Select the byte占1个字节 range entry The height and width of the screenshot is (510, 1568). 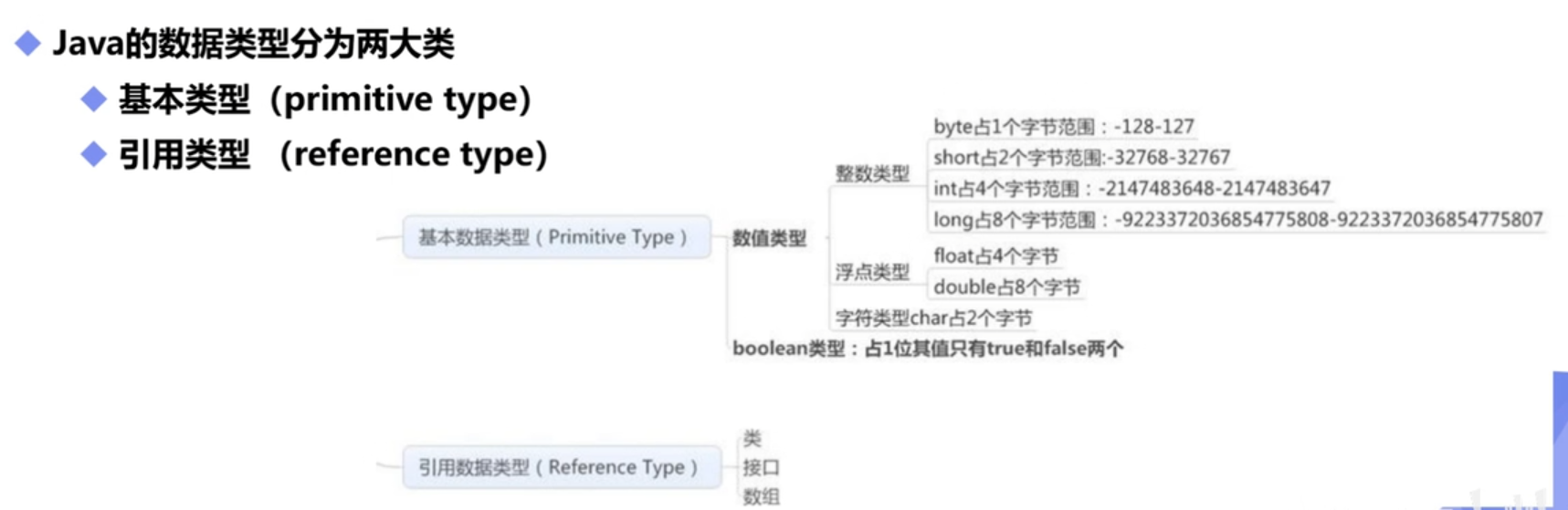pos(1064,127)
